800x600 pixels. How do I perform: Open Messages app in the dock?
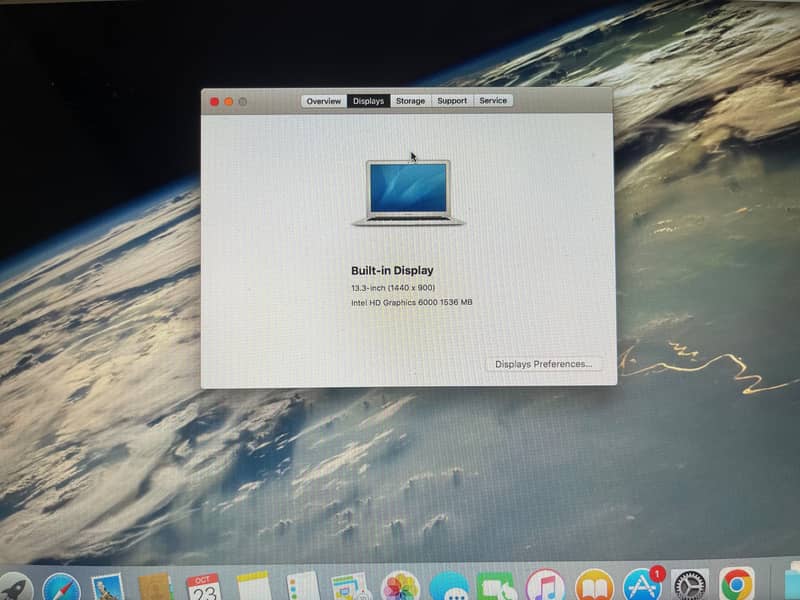tap(448, 587)
